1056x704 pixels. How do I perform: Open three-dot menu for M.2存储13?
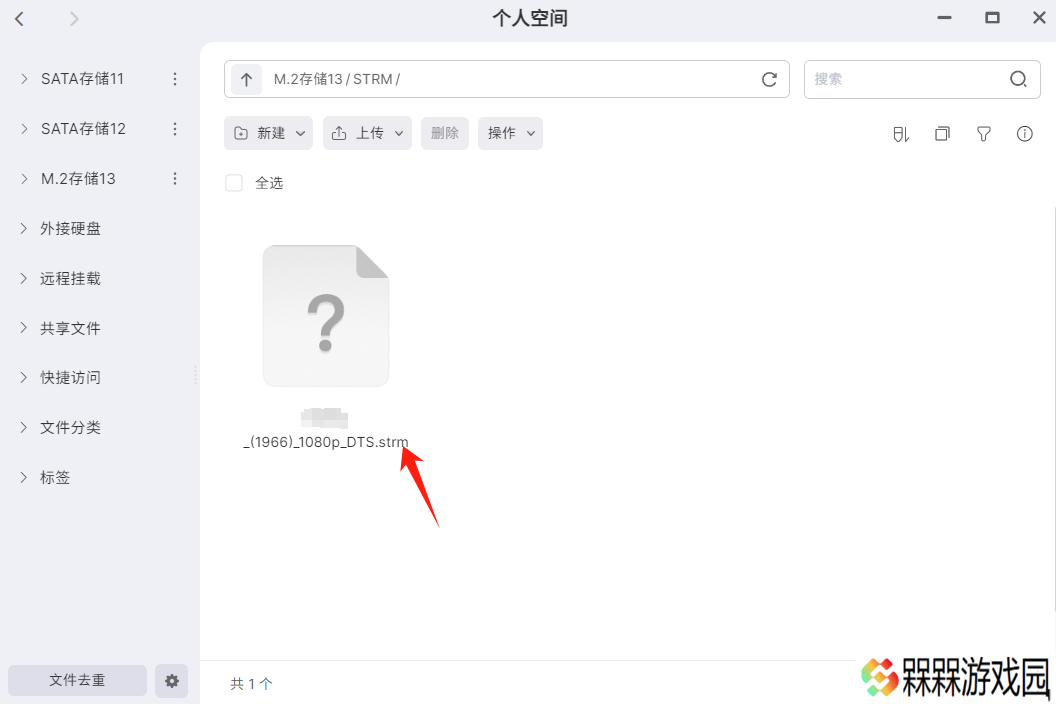[175, 179]
